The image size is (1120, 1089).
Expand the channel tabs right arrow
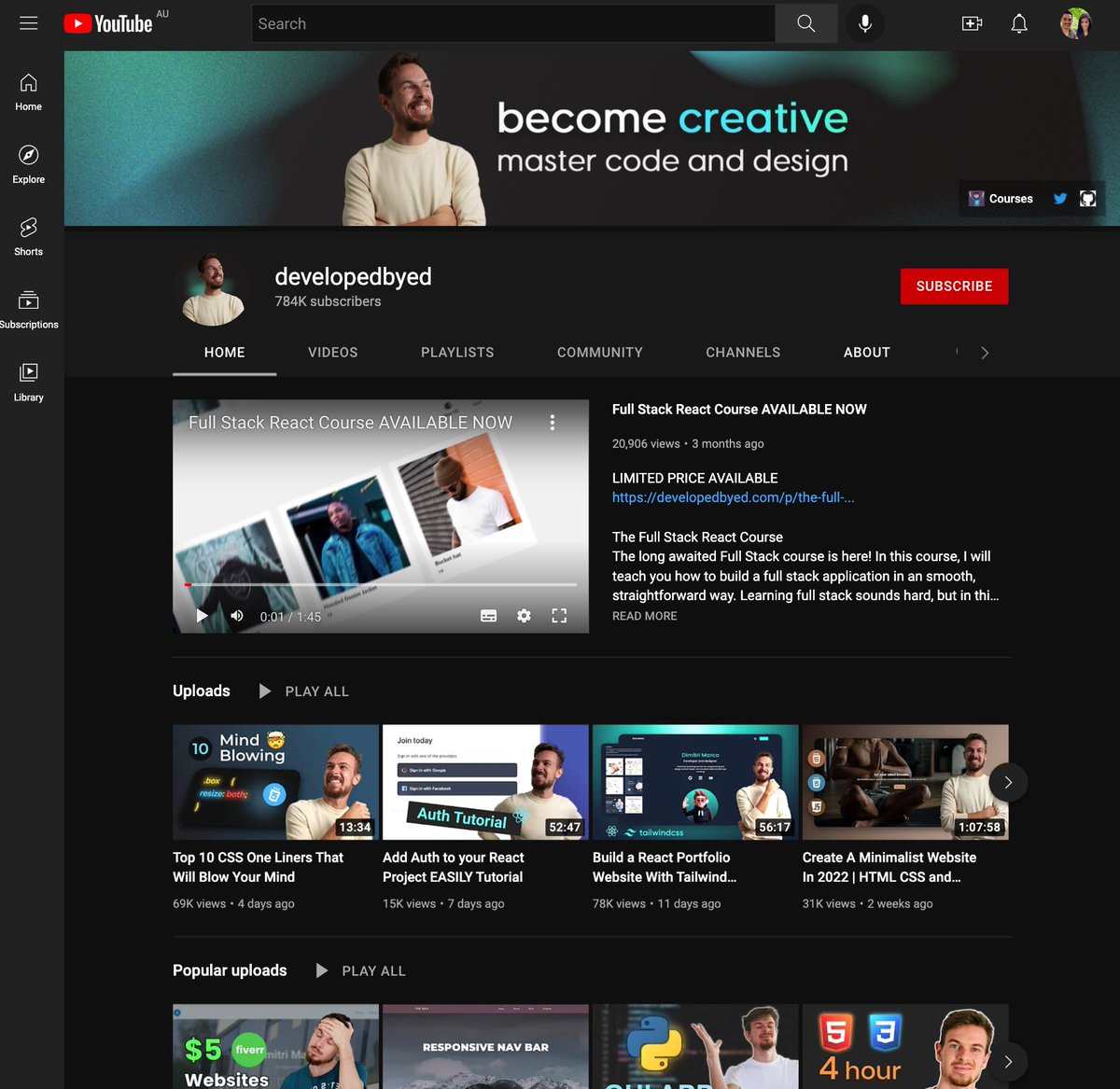click(985, 353)
